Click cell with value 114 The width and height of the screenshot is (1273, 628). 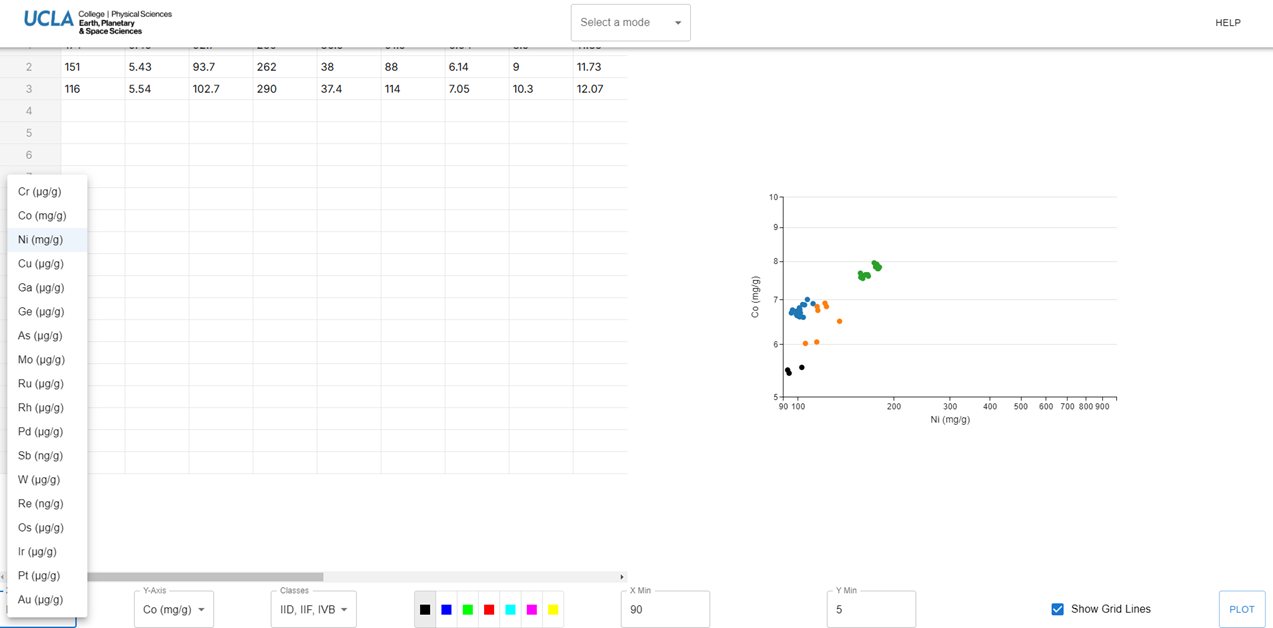(x=413, y=89)
